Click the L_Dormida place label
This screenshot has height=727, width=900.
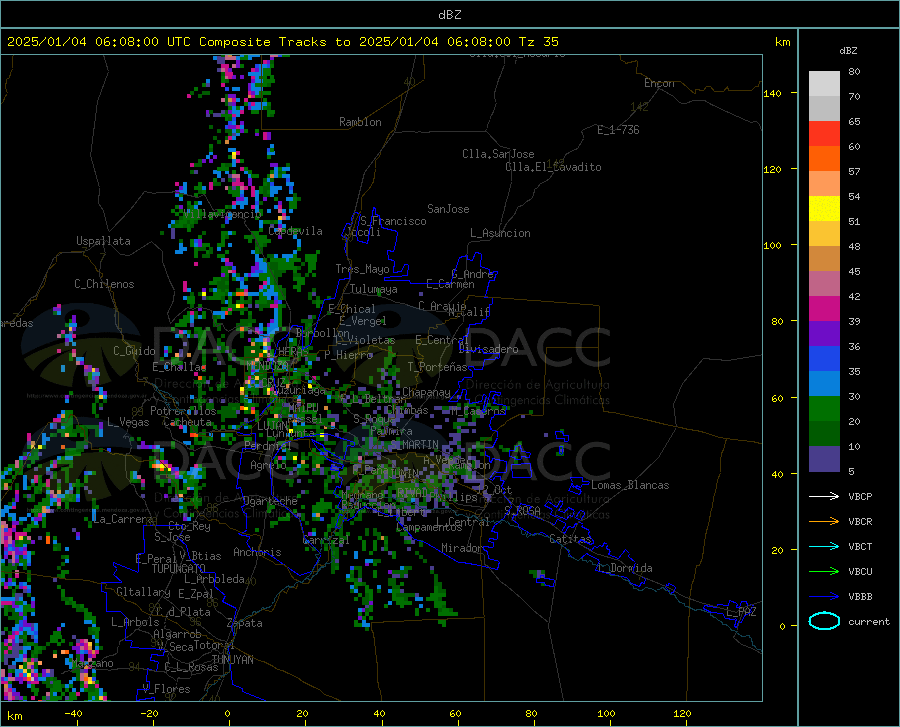(625, 568)
